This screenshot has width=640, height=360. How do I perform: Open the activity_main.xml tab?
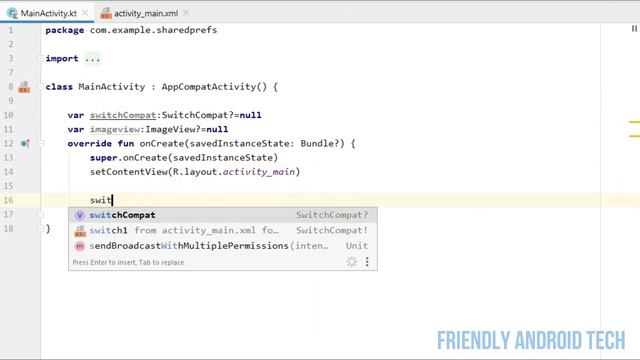point(146,13)
